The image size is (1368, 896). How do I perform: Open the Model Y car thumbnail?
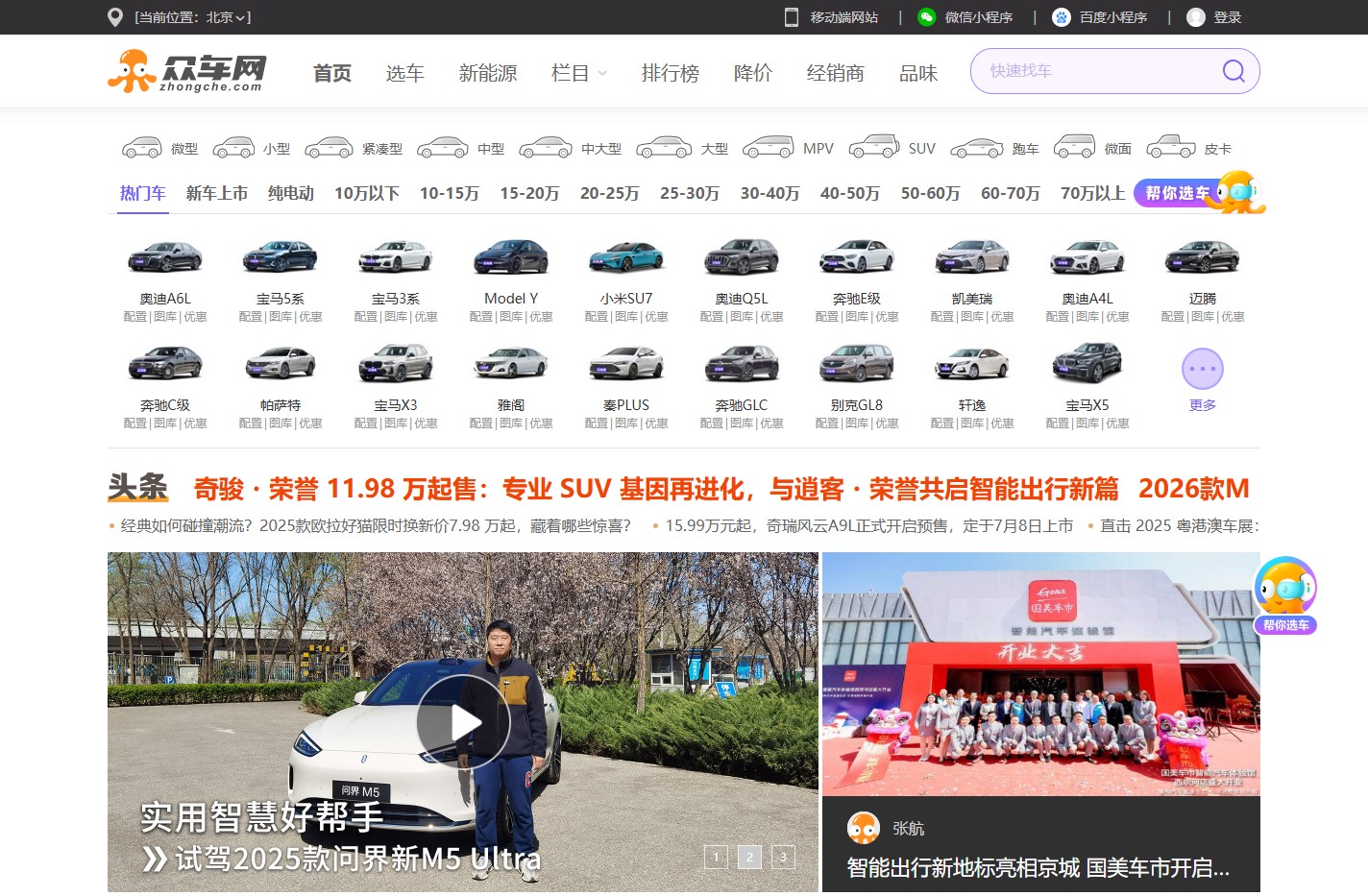(511, 257)
